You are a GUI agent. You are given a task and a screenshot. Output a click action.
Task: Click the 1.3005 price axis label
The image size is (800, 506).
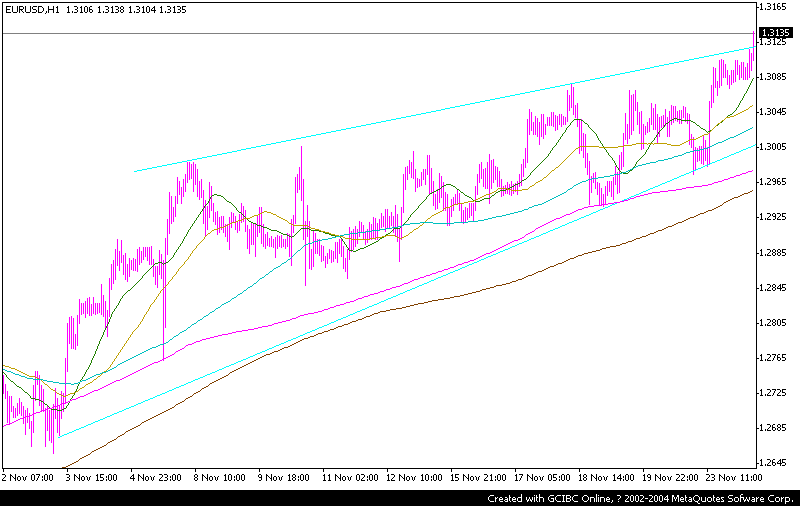tap(774, 147)
